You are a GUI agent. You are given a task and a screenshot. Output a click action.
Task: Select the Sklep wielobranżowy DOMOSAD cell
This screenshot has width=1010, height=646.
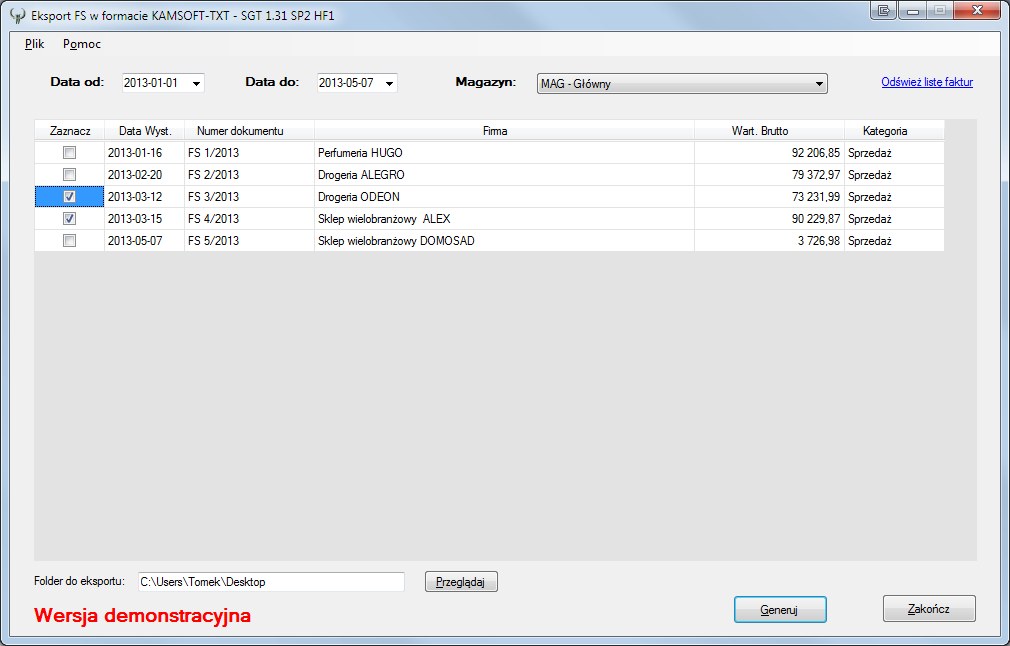point(504,240)
